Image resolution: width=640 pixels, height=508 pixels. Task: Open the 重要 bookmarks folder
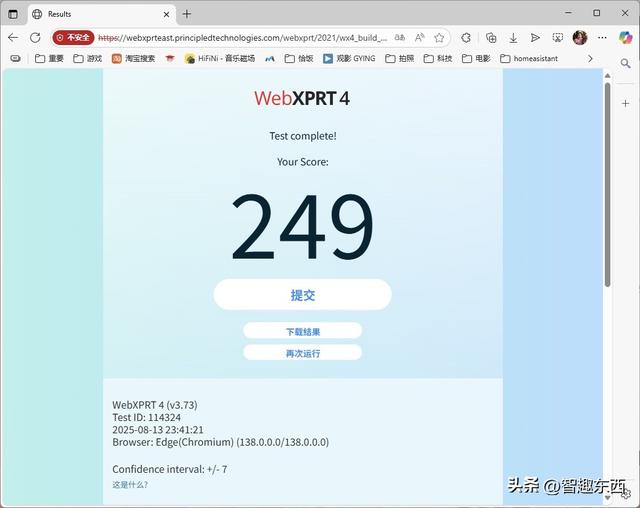tap(49, 59)
